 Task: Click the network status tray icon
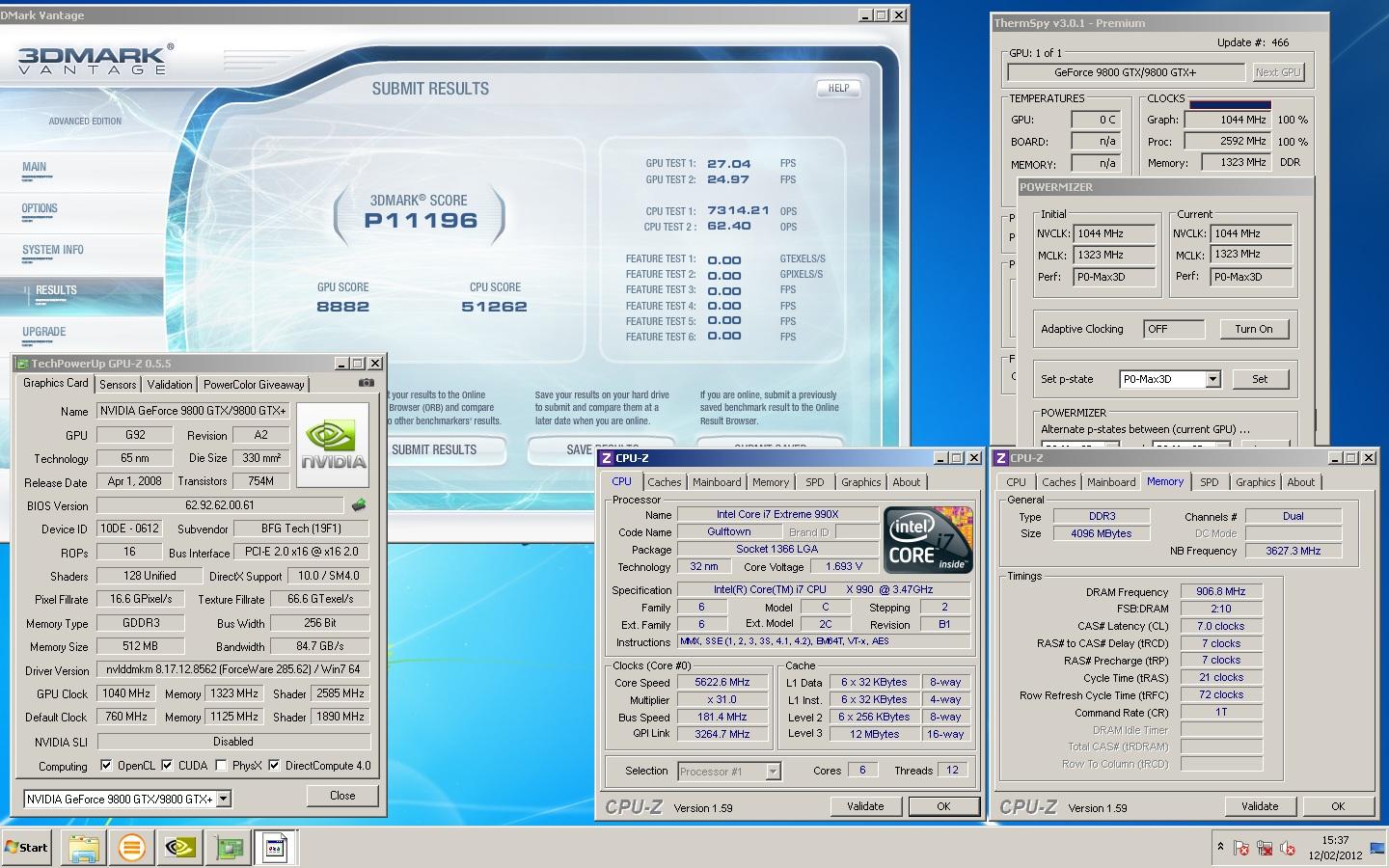point(1264,849)
